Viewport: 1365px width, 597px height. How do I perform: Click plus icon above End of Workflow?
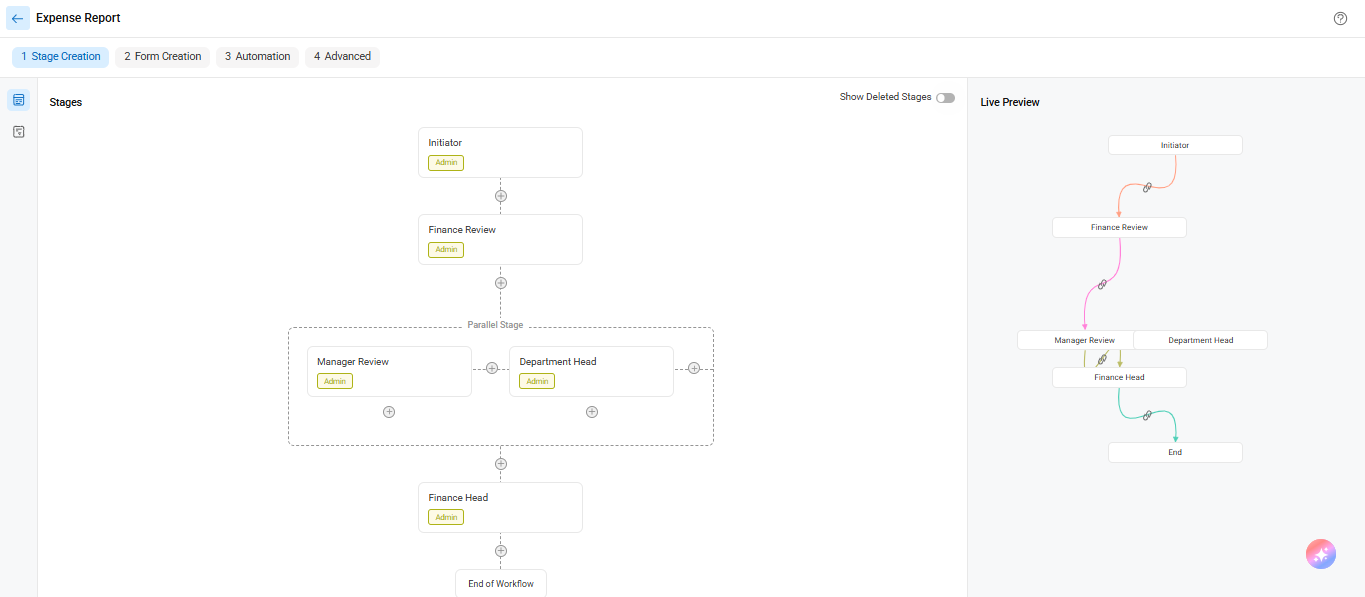501,551
